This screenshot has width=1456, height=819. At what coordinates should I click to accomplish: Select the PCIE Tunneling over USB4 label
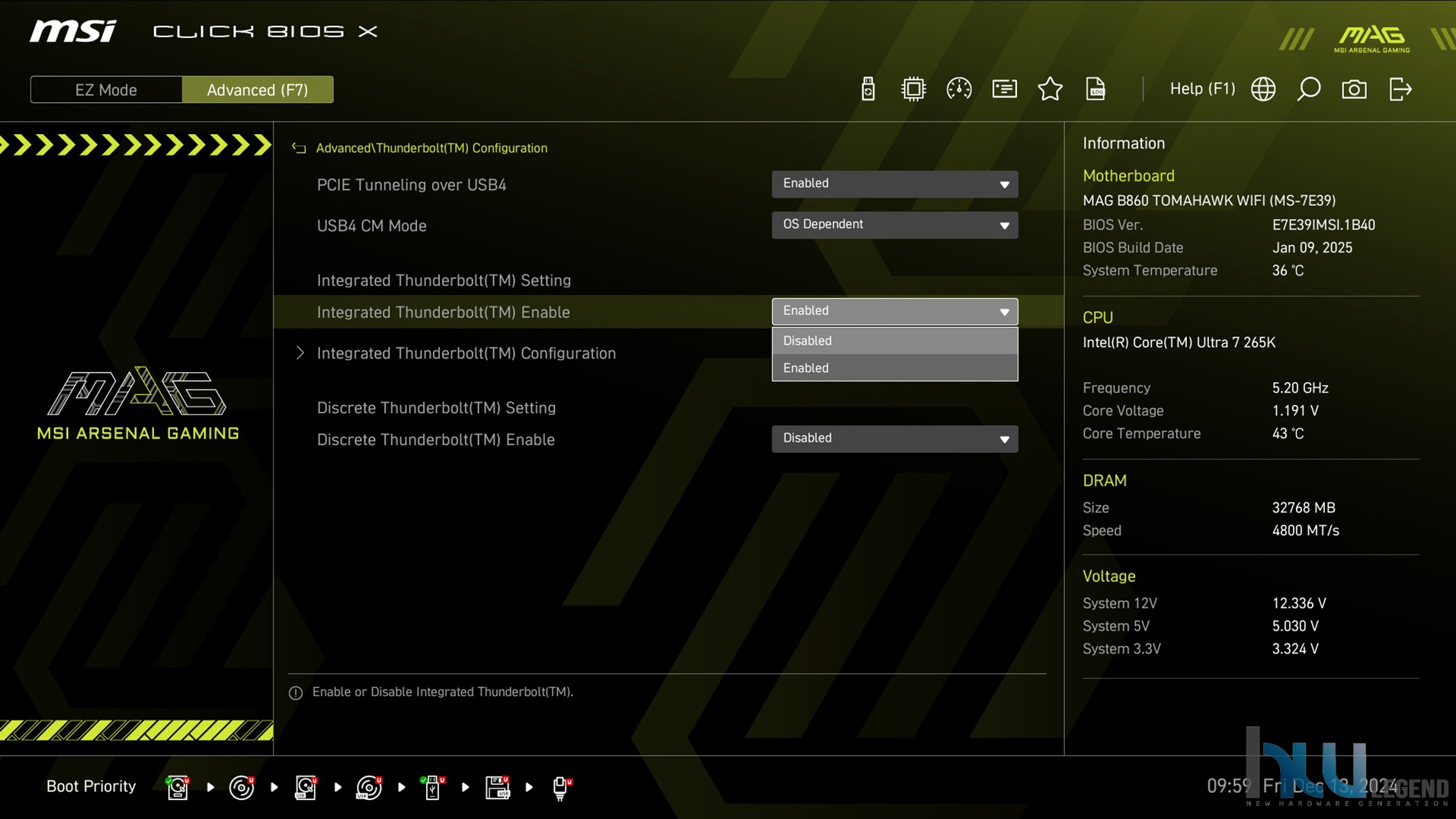pyautogui.click(x=411, y=185)
